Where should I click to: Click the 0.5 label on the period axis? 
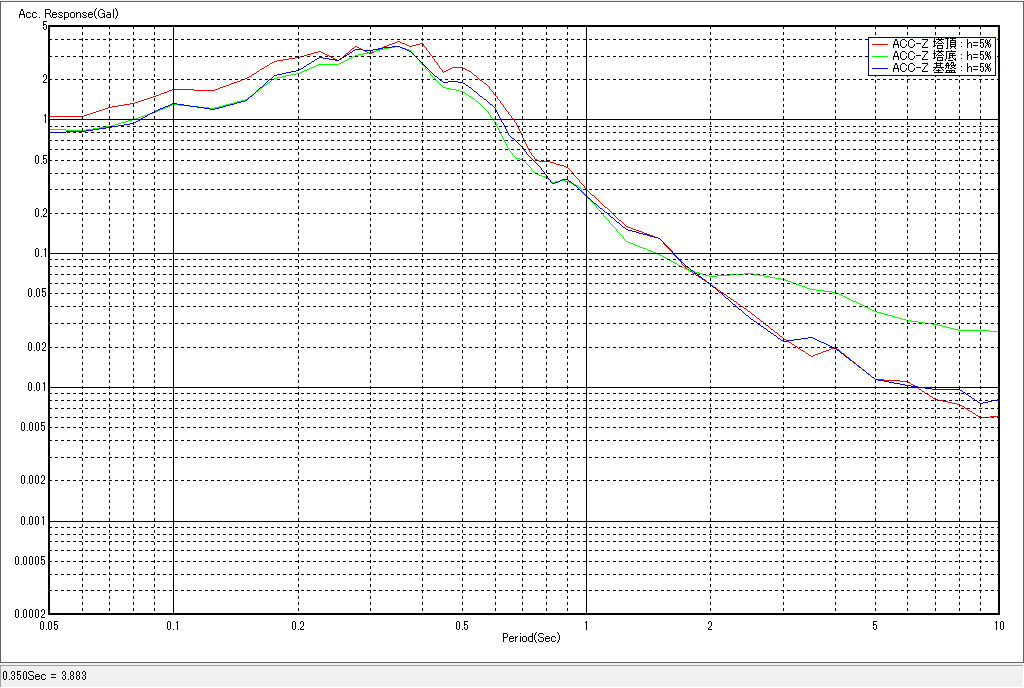coord(461,625)
